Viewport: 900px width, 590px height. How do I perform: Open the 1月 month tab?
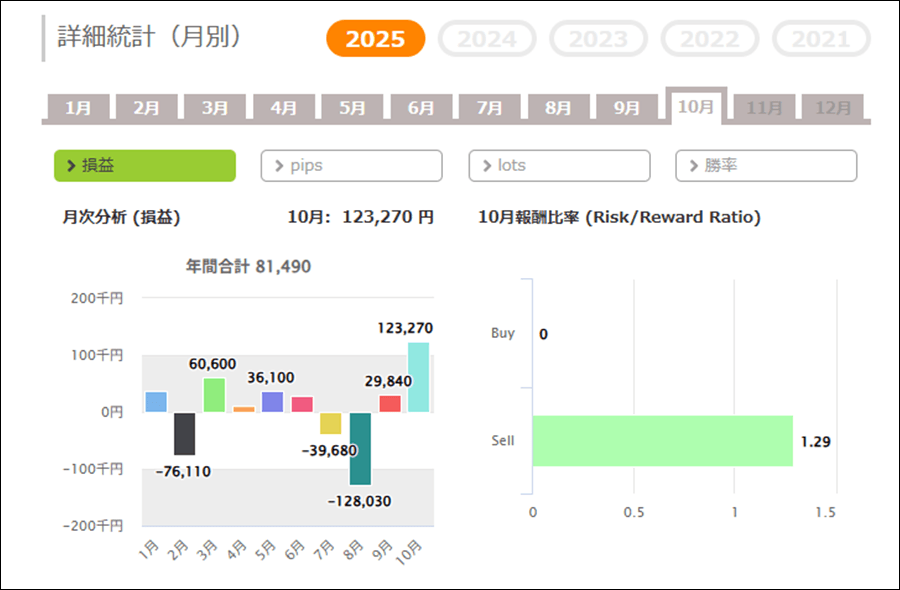pyautogui.click(x=77, y=108)
